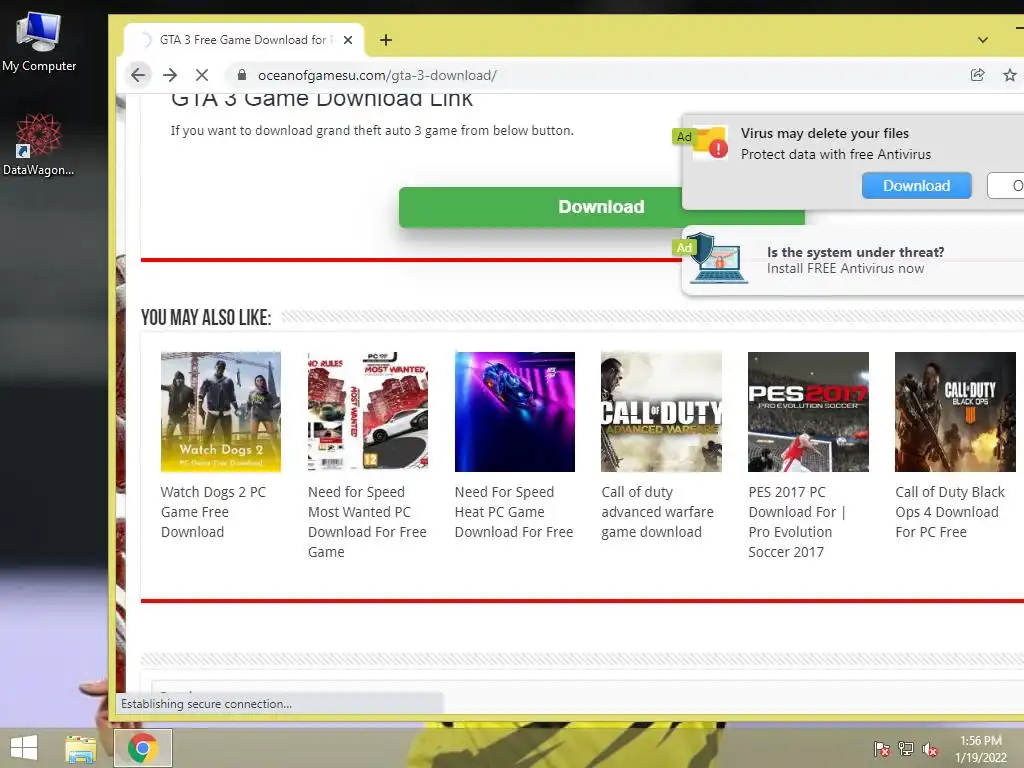Open the Action Center flag tray icon
The image size is (1024, 768).
click(x=881, y=749)
